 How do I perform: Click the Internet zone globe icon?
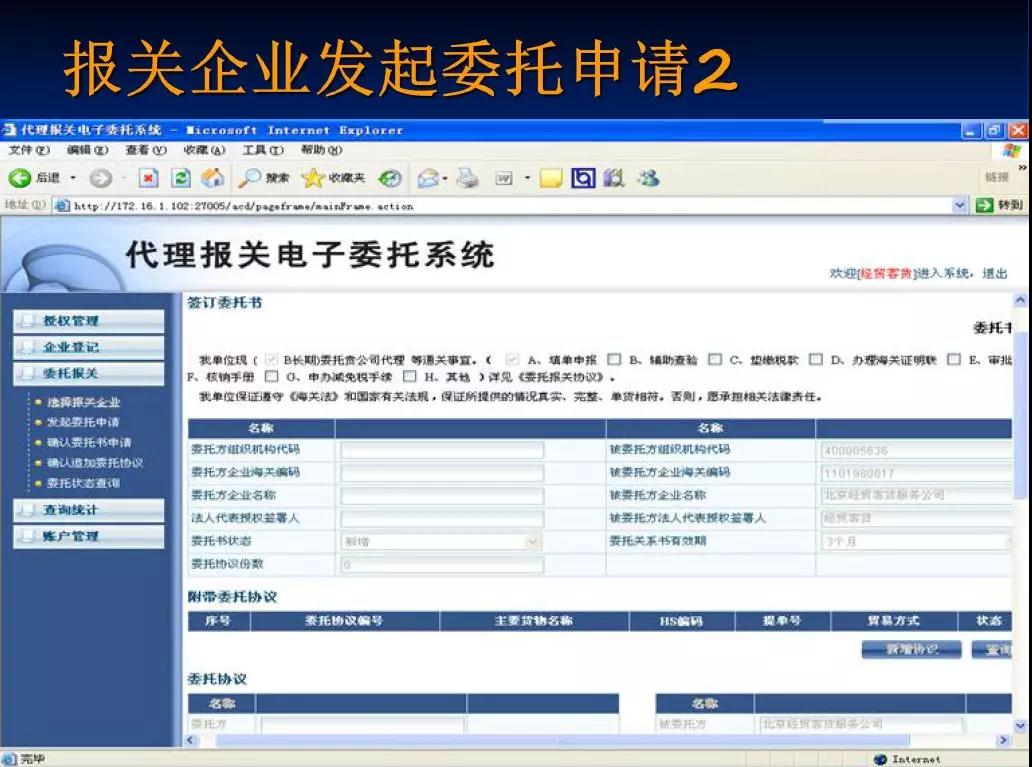(880, 759)
